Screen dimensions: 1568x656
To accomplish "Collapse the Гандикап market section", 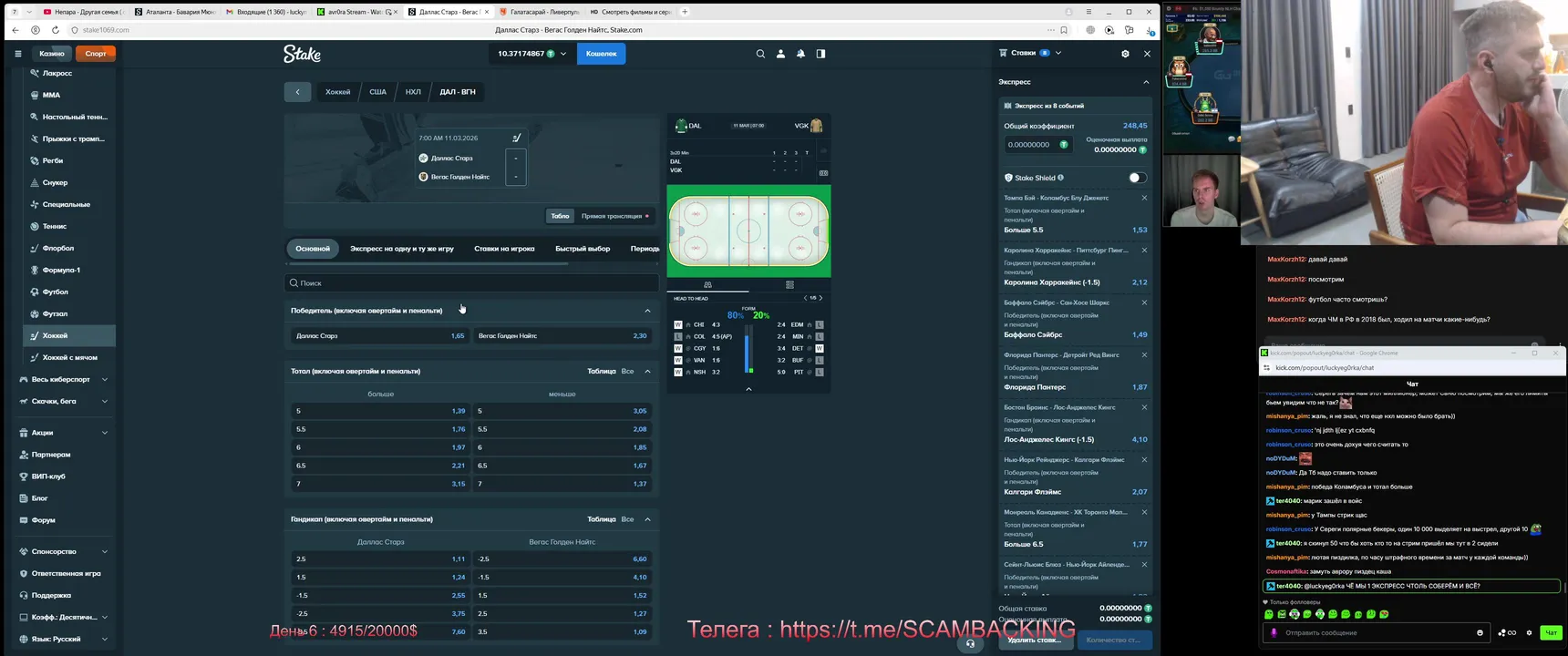I will coord(647,519).
